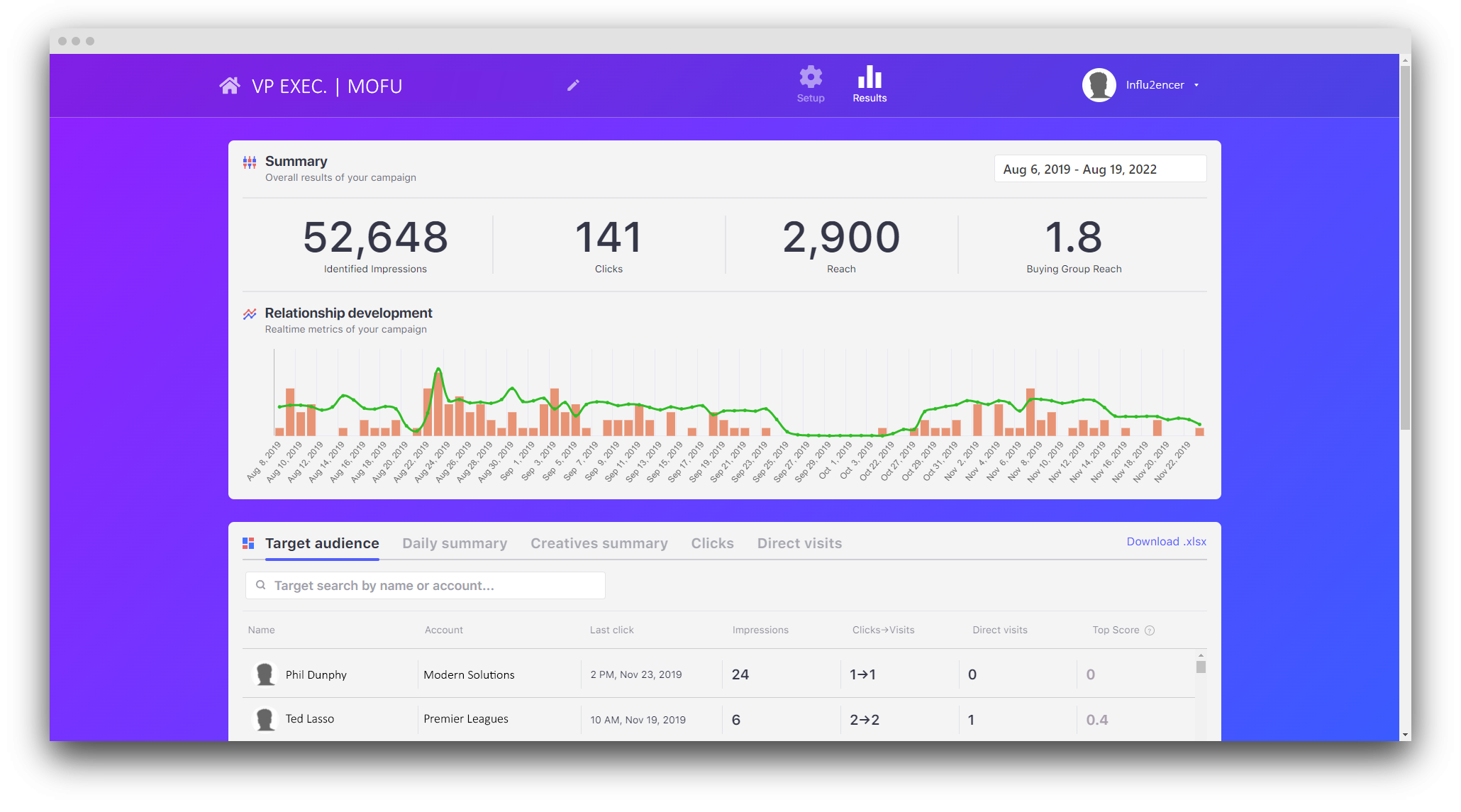Click Ted Lasso's avatar

coord(265,719)
